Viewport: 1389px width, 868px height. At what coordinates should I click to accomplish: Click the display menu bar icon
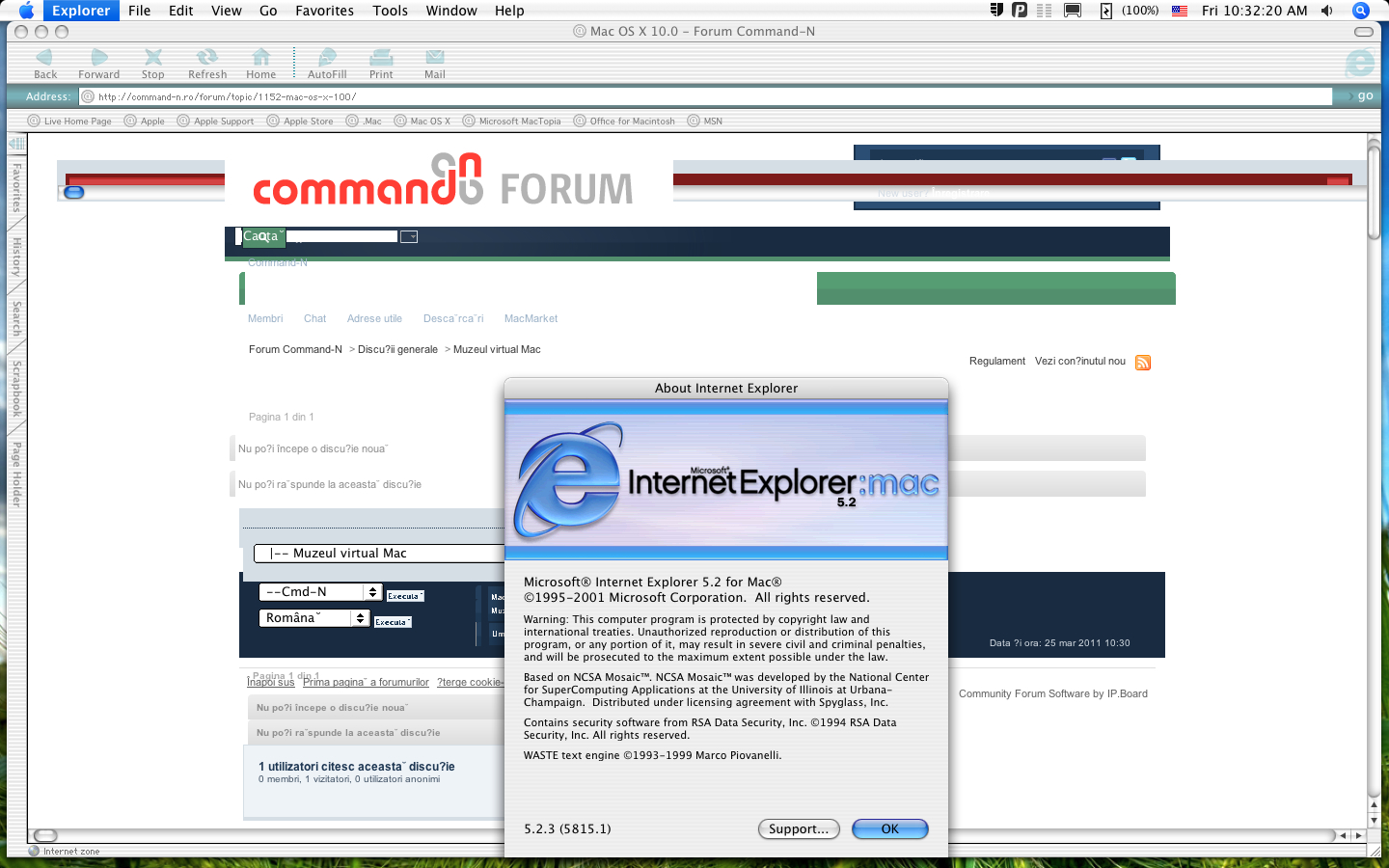click(x=1073, y=11)
